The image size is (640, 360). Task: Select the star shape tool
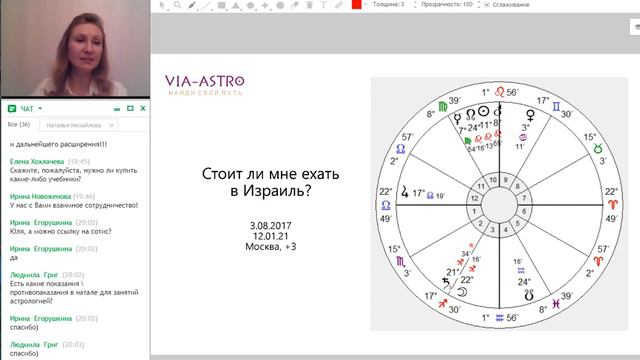pos(265,5)
